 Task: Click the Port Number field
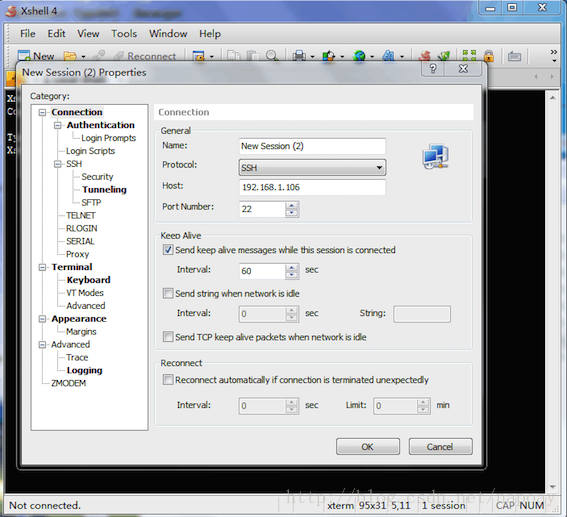(x=263, y=209)
